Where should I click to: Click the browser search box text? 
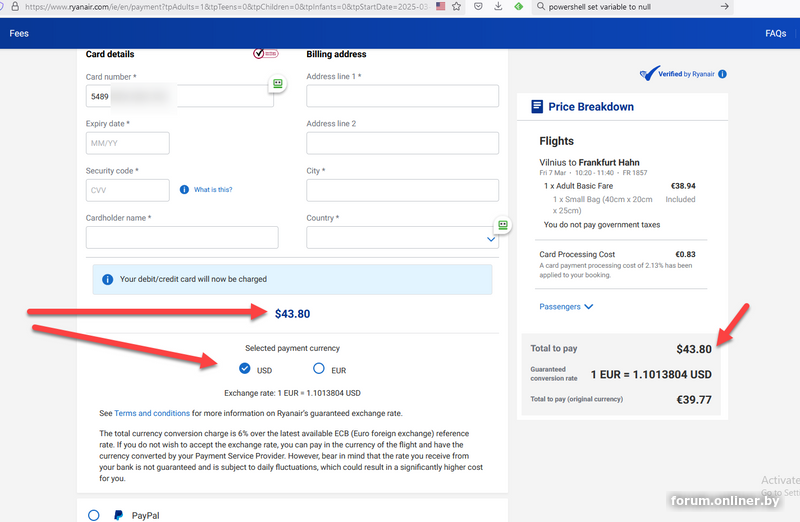[599, 7]
